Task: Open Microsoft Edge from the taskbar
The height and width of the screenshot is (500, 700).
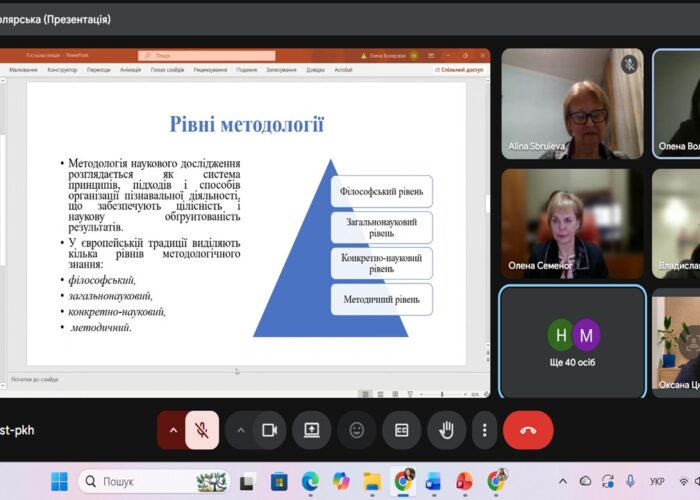Action: click(x=310, y=482)
